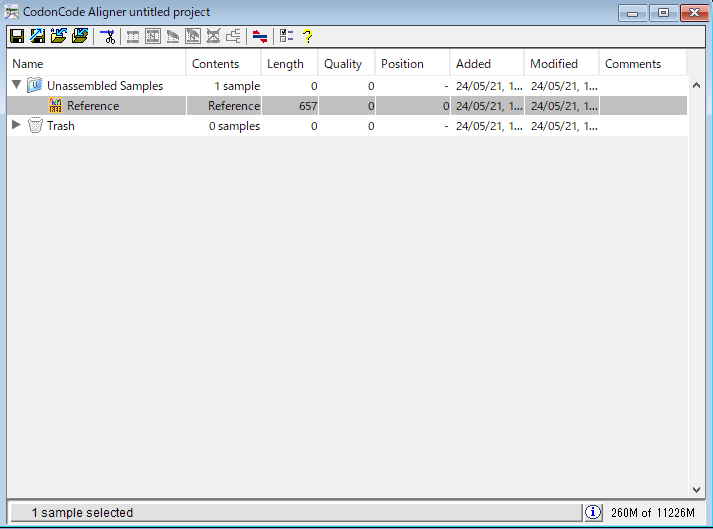Click the Reverse complement arrows icon

(260, 37)
